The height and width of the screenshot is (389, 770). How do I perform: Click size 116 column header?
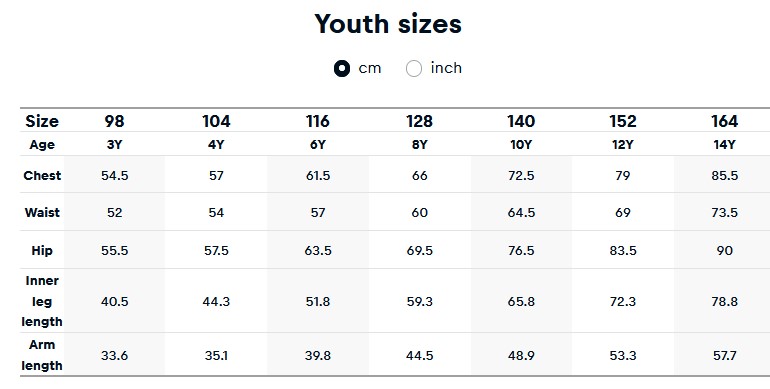[x=318, y=121]
